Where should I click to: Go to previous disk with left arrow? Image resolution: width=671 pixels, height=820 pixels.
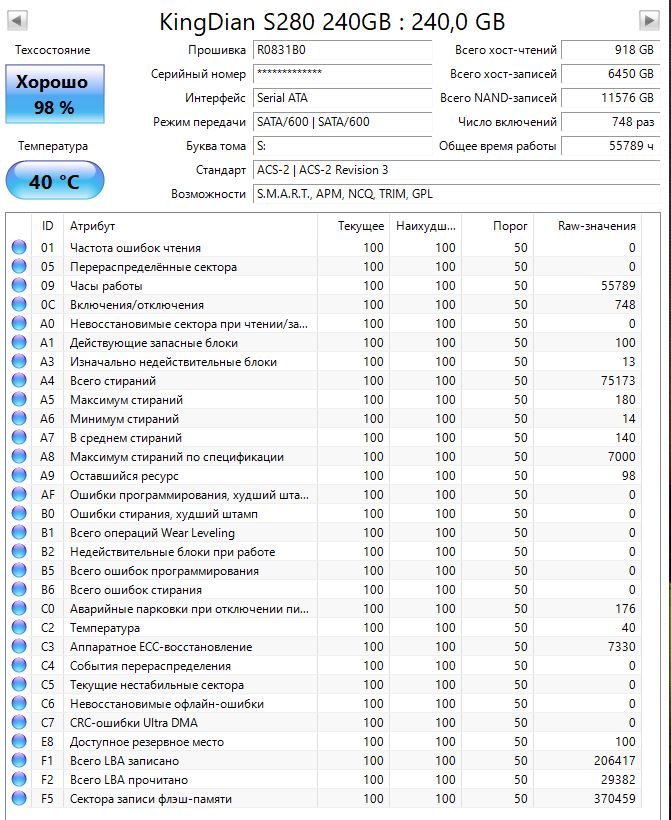click(x=17, y=21)
